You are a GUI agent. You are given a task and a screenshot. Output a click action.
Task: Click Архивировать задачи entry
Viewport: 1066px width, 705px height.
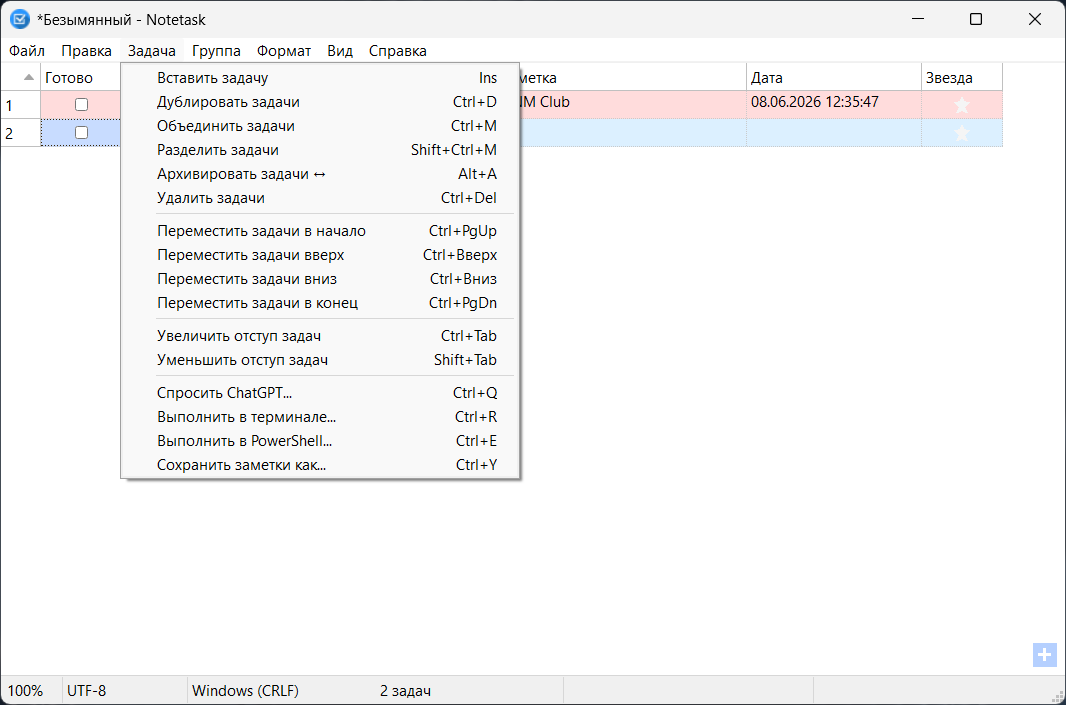pos(320,174)
